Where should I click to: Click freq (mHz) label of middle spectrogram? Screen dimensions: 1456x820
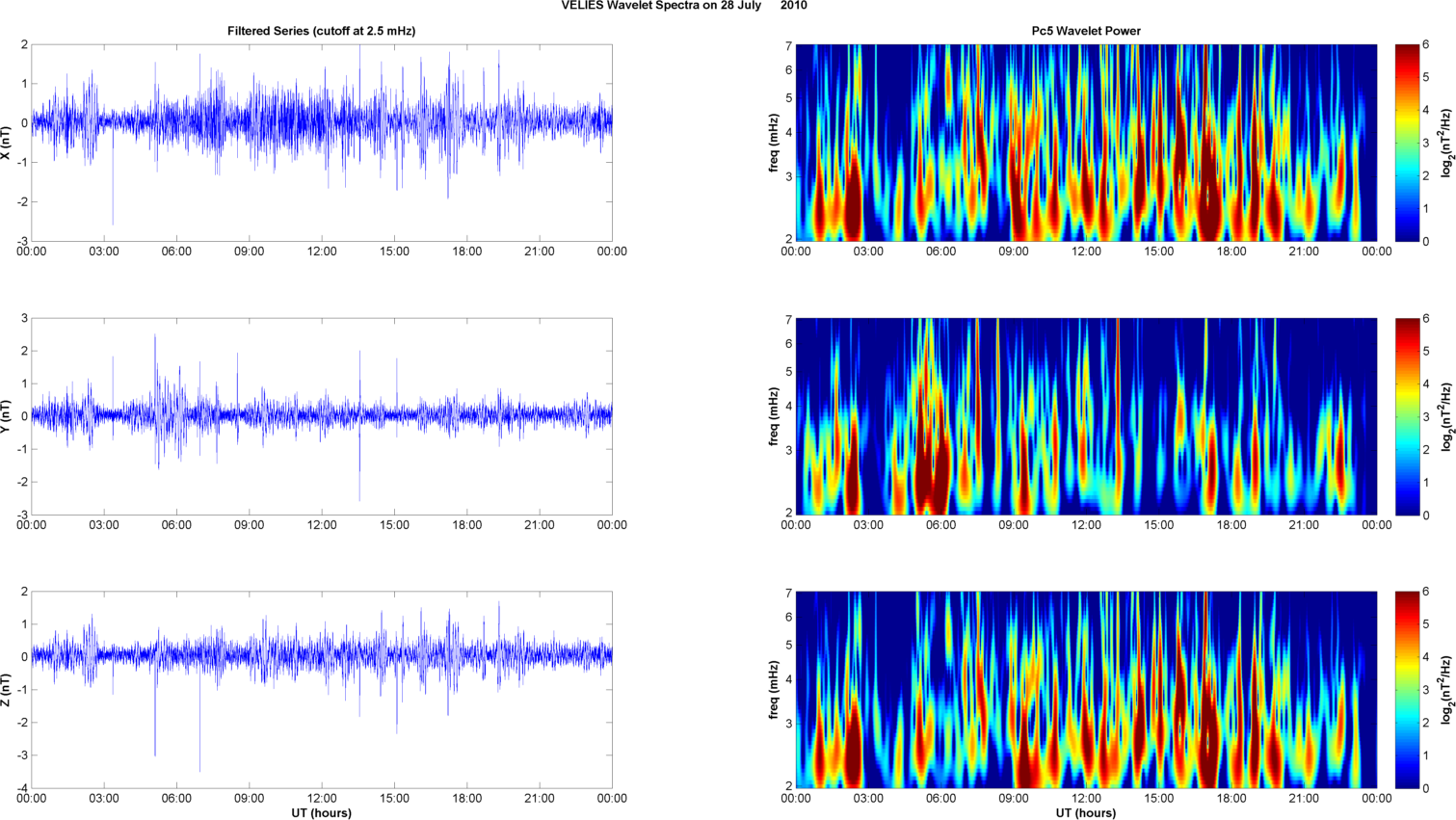[774, 416]
